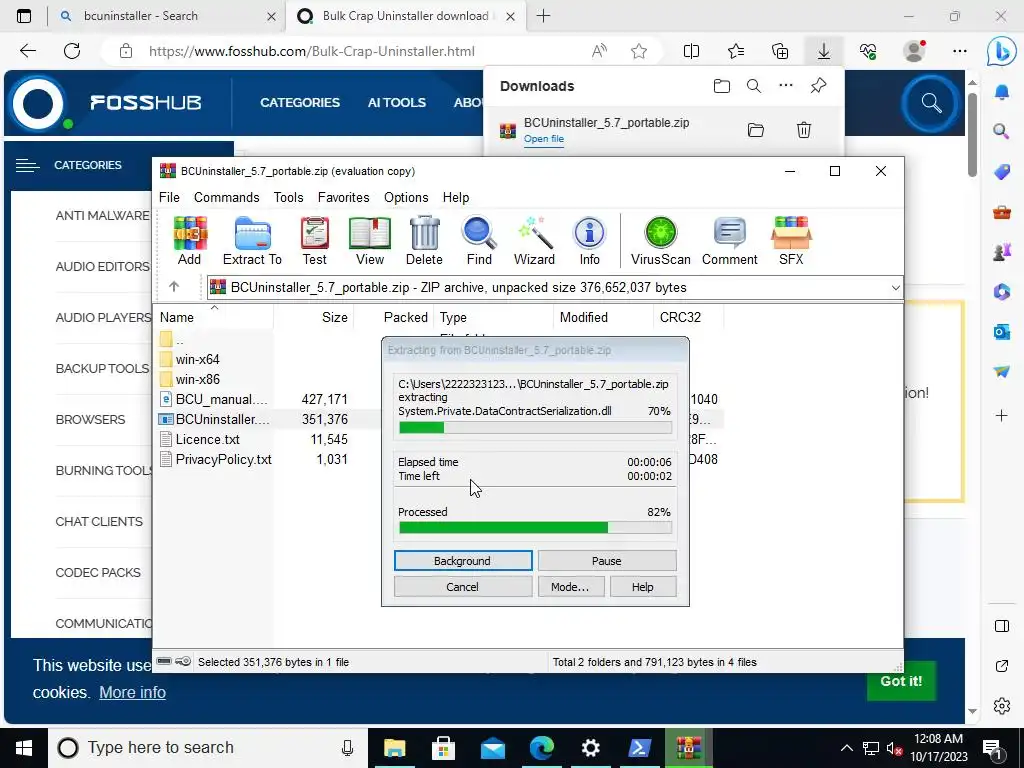Click Windows taskbar search box
The image size is (1024, 768).
coord(208,748)
